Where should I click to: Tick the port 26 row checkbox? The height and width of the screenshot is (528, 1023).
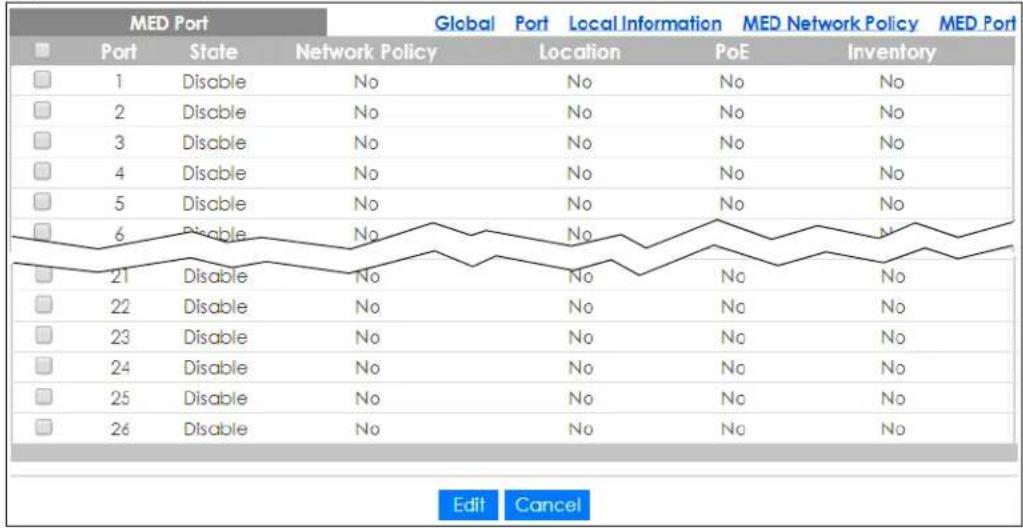43,427
